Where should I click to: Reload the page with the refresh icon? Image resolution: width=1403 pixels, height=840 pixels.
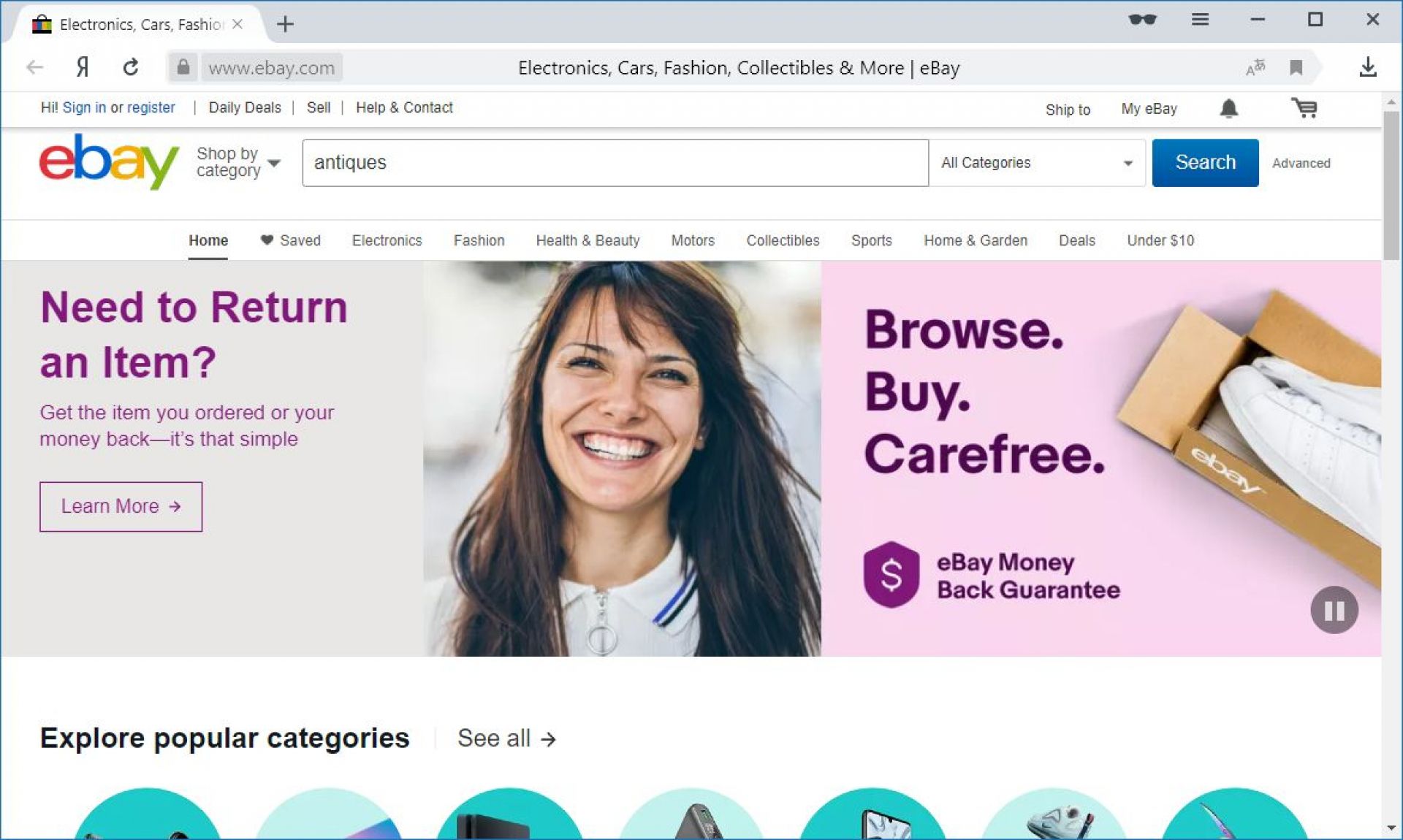131,67
